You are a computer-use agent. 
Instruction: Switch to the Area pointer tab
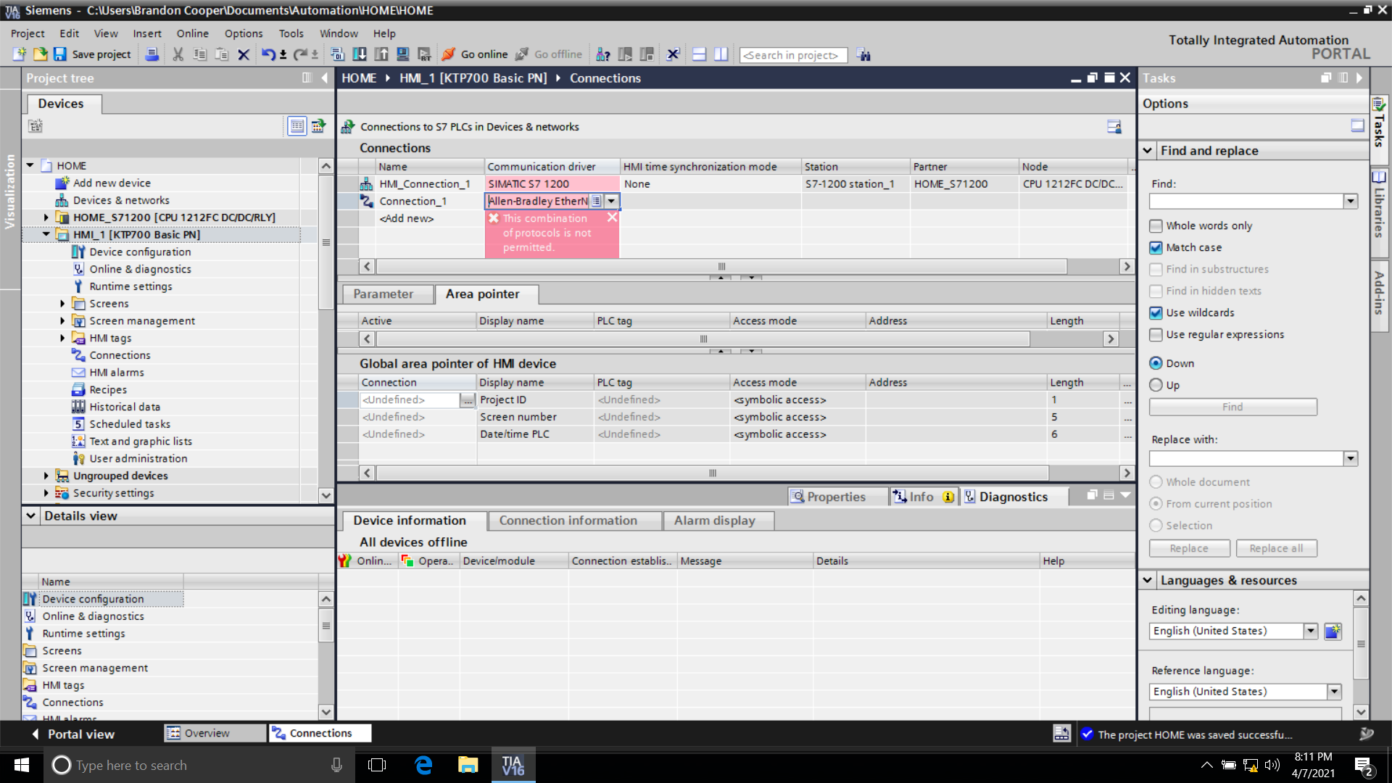pyautogui.click(x=486, y=293)
